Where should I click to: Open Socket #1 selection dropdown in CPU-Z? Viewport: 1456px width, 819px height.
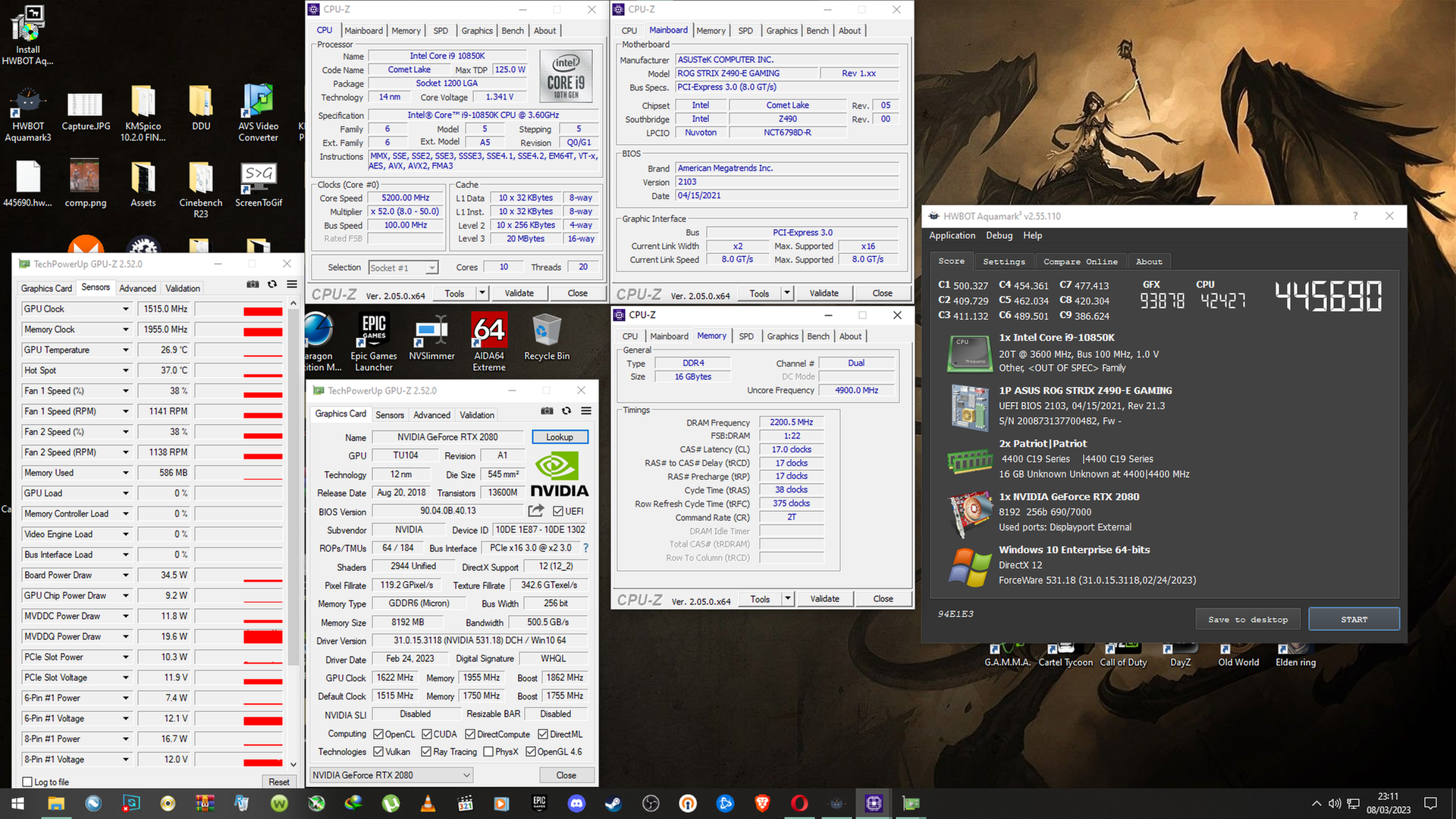[x=403, y=268]
